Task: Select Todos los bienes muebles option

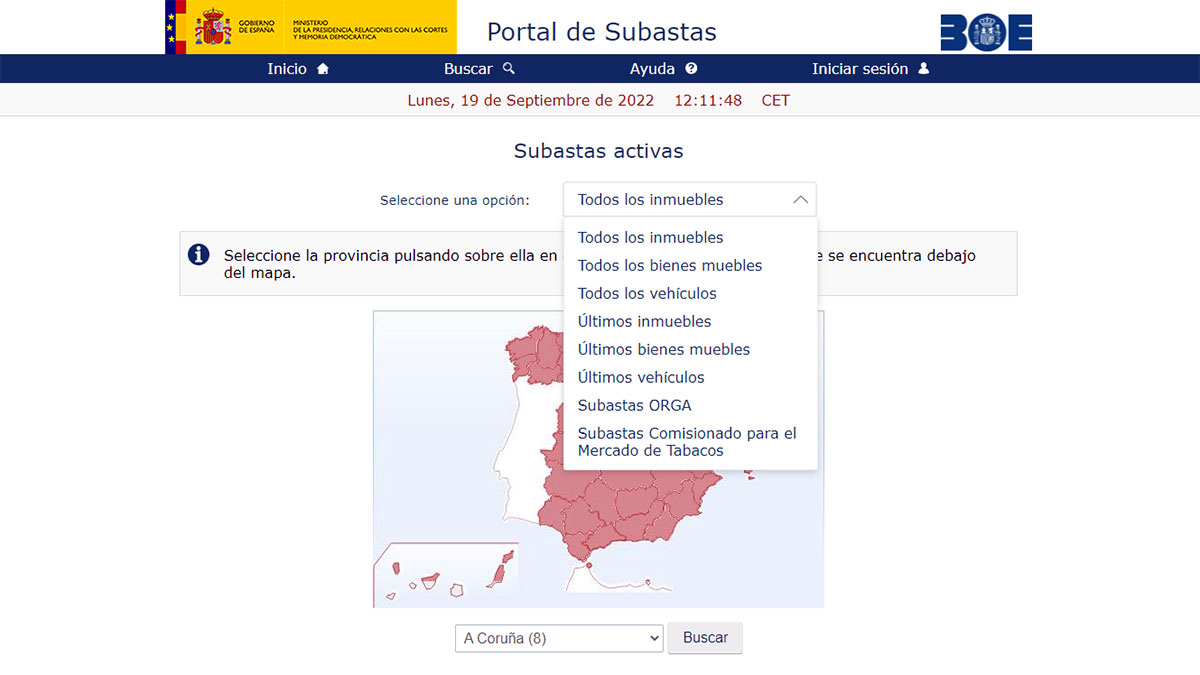Action: [670, 265]
